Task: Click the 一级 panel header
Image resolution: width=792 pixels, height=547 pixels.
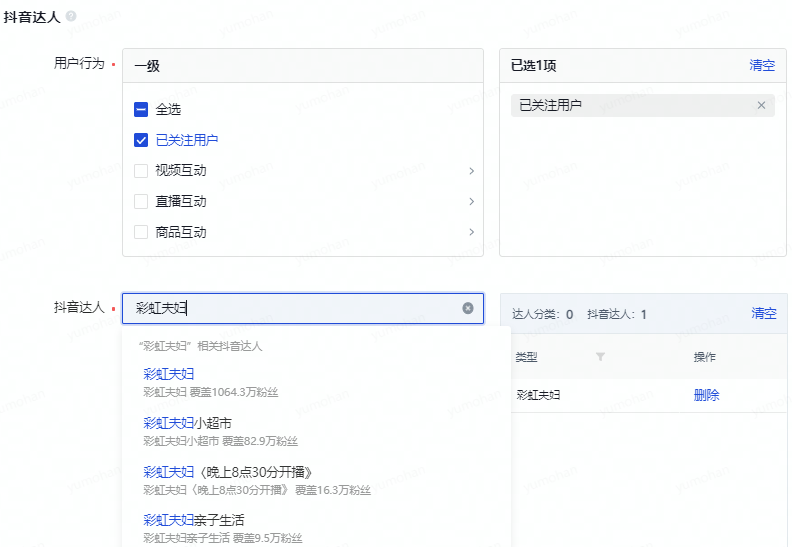Action: coord(303,66)
